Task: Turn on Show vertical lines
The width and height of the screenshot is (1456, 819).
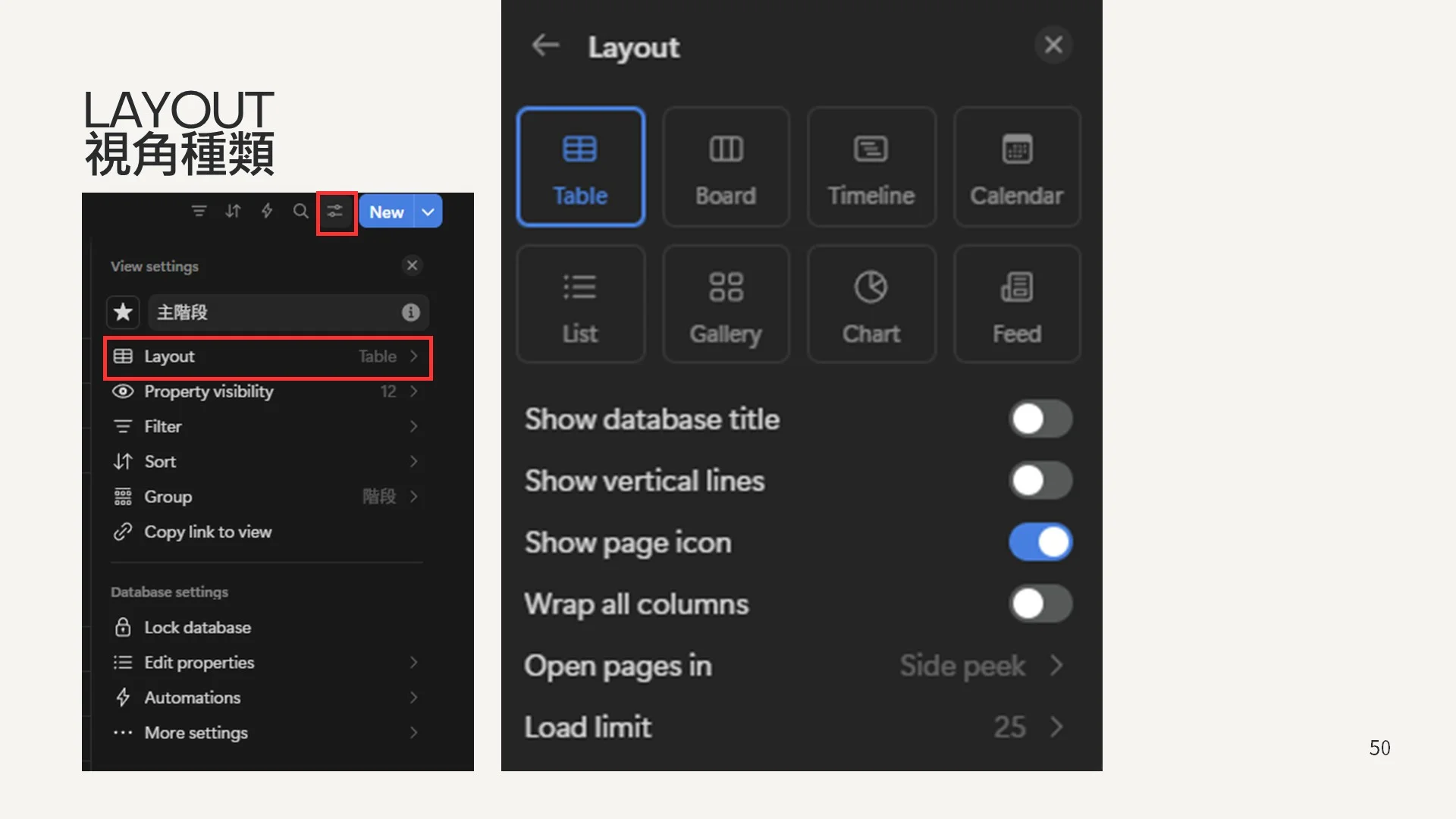Action: 1040,481
